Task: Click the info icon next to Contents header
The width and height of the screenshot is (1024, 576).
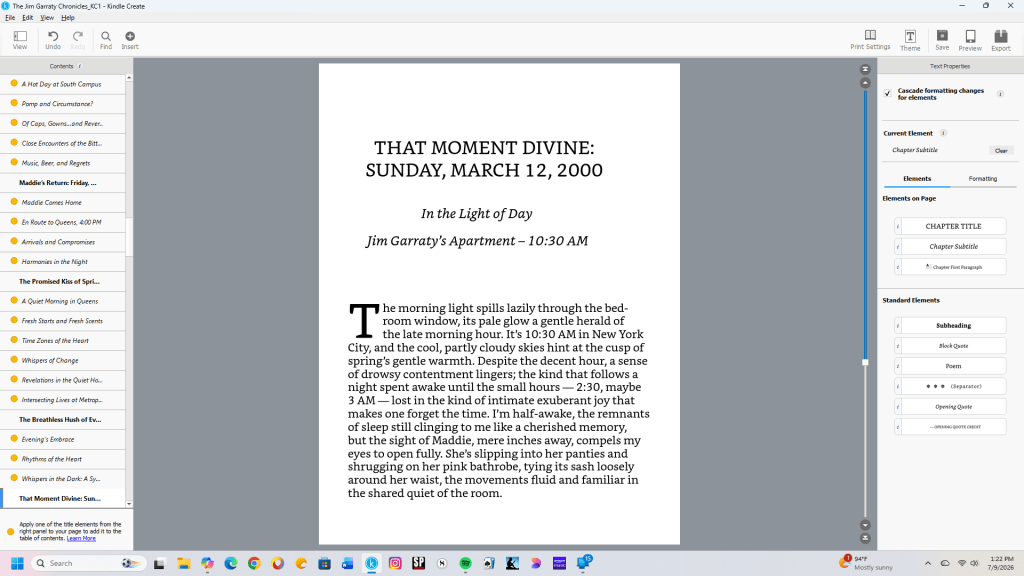Action: [x=80, y=66]
